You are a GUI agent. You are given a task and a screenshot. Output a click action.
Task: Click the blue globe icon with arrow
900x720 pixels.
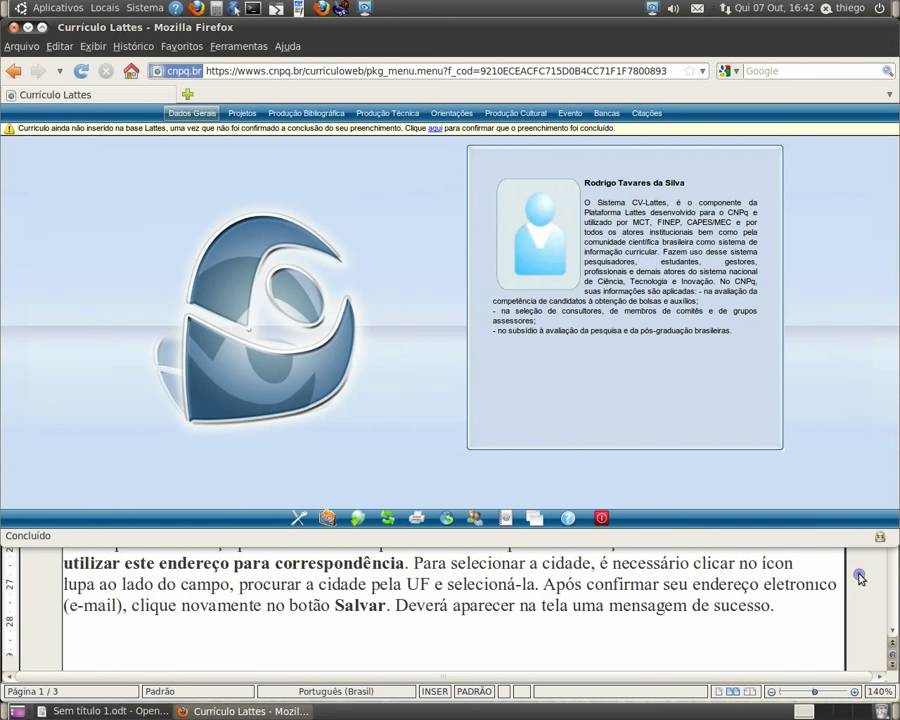[447, 518]
